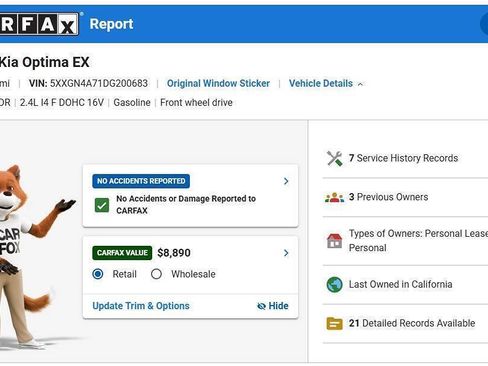Click 3 Previous Owners row

(388, 197)
